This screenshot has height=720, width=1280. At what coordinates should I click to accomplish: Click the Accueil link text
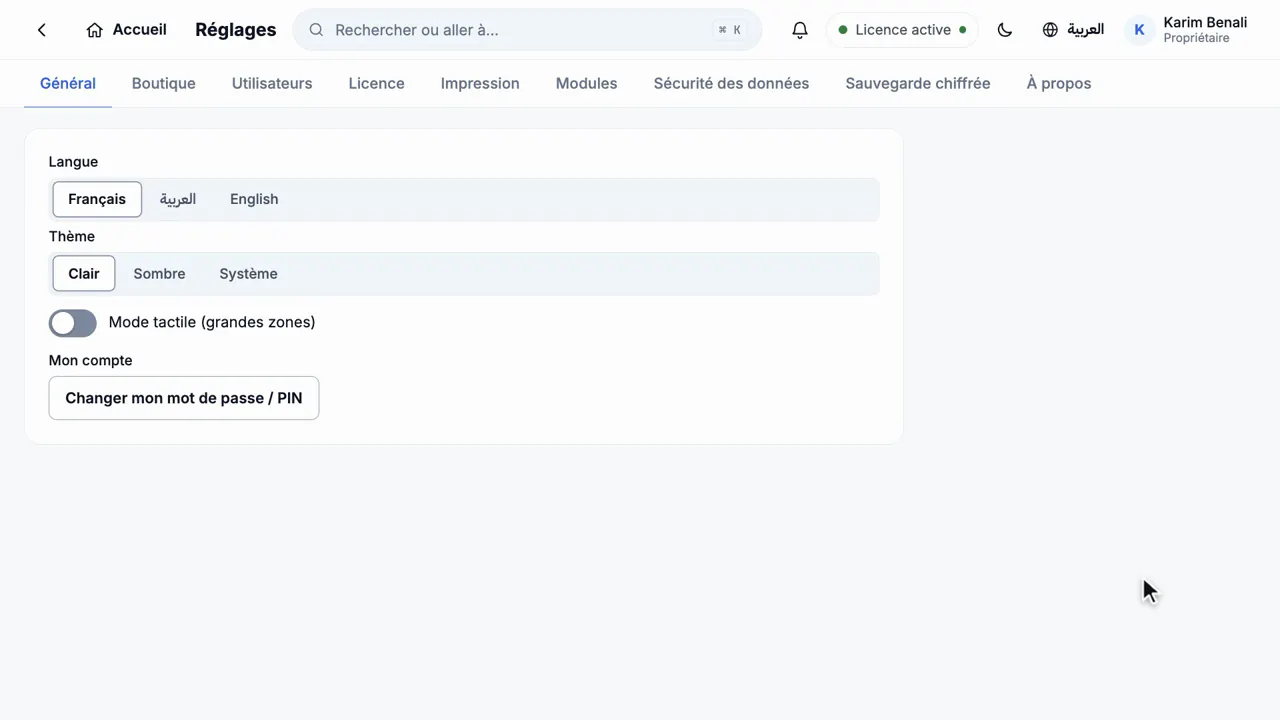click(140, 30)
